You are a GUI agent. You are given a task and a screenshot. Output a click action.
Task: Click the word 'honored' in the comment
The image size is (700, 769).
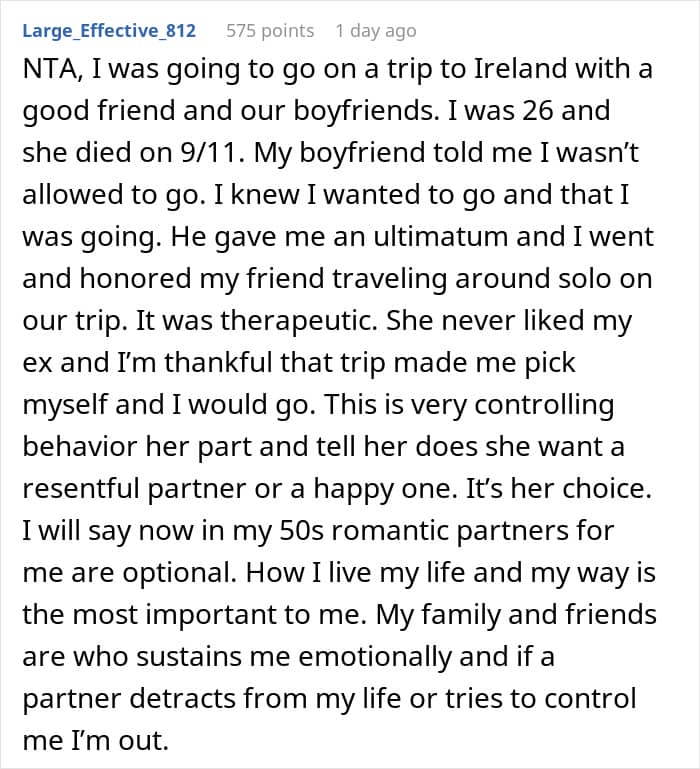(x=135, y=279)
